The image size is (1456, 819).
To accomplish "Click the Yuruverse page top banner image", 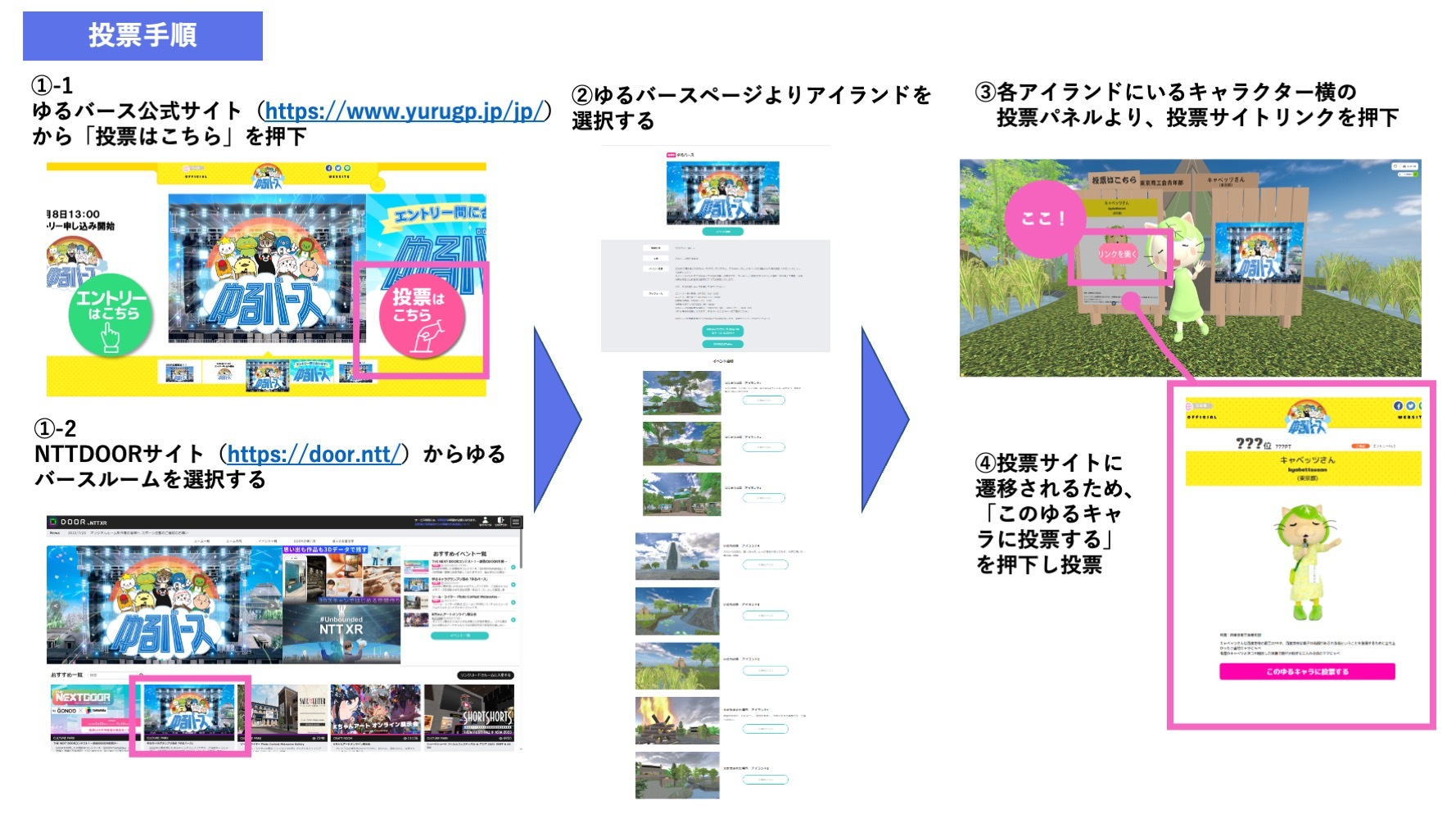I will [x=723, y=192].
